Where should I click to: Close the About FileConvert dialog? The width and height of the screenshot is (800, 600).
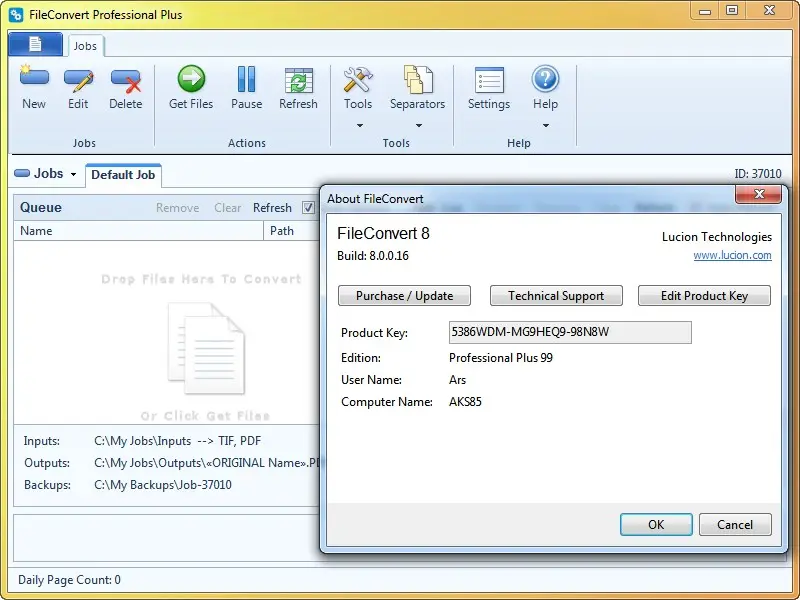click(758, 194)
